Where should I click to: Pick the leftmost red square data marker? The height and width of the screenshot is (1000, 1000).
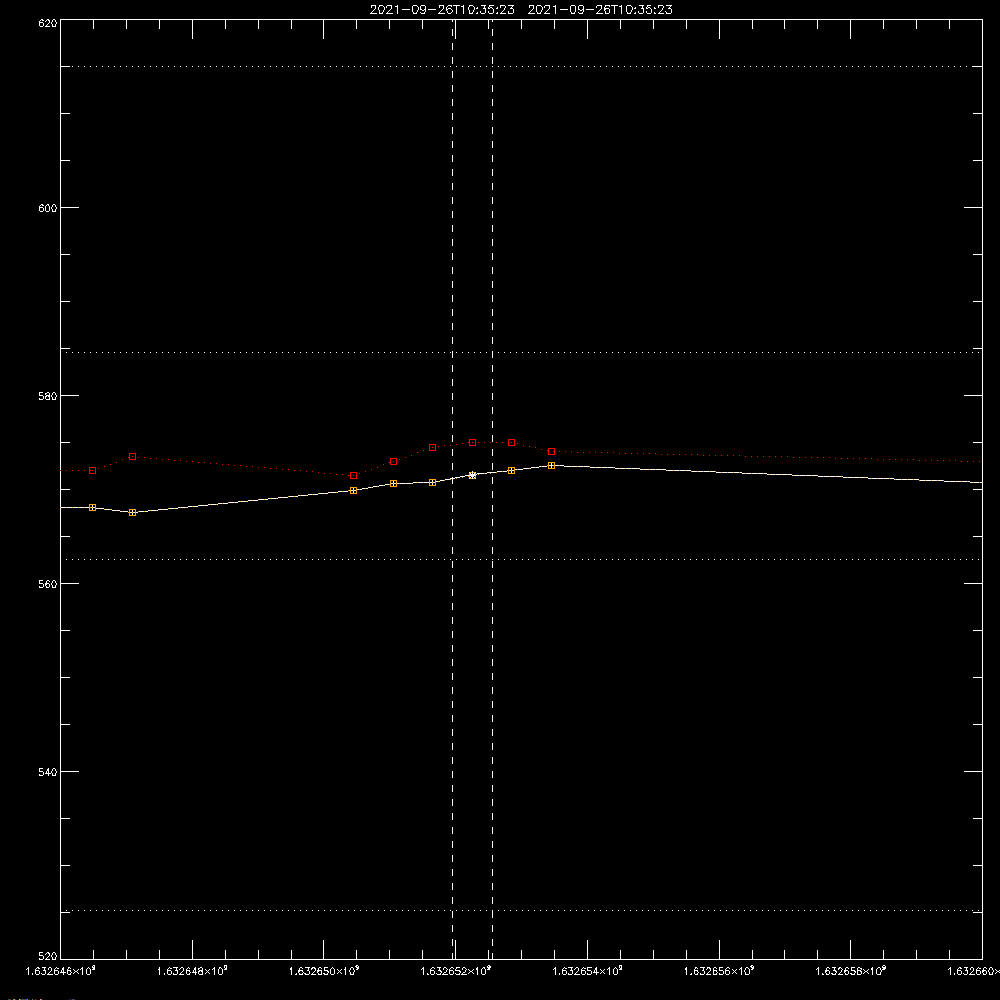point(92,471)
